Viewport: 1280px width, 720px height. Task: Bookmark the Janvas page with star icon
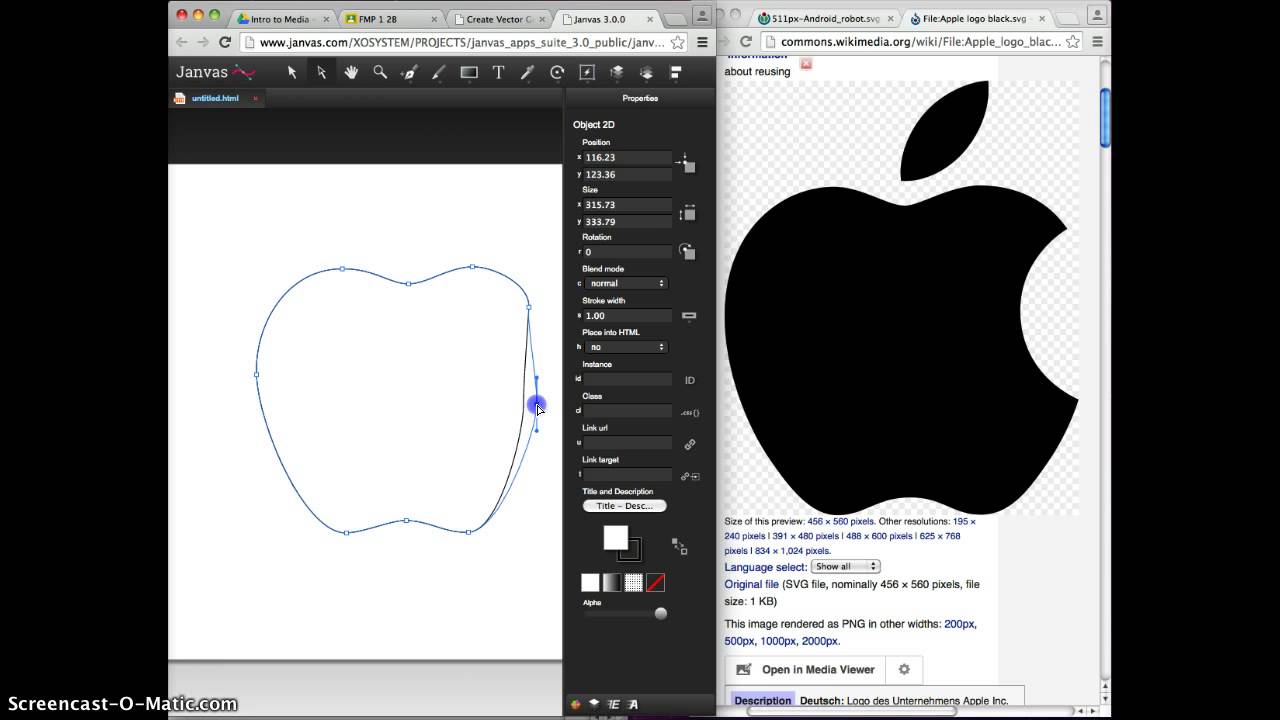tap(677, 42)
